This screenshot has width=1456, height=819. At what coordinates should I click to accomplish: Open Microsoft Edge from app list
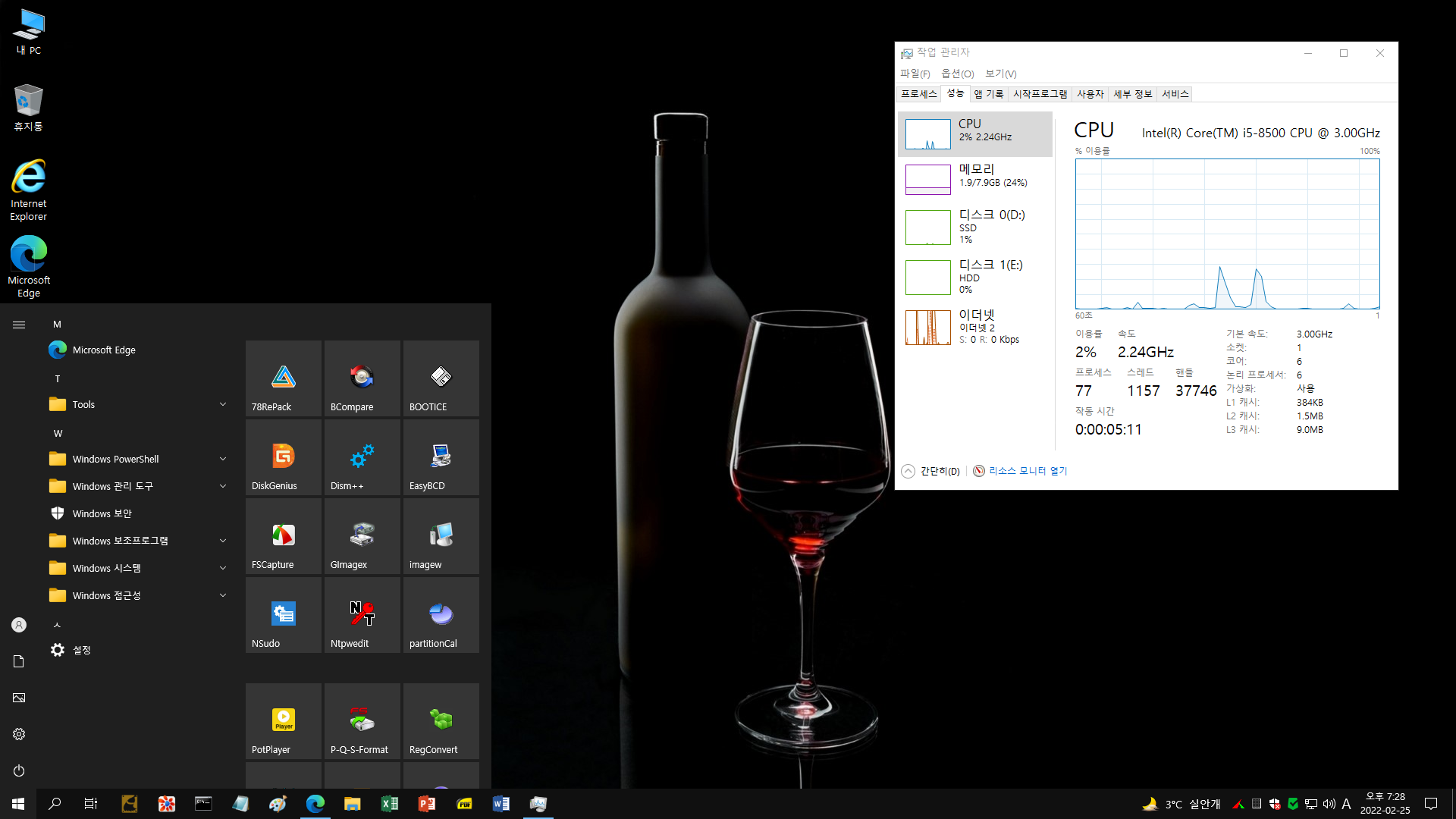[141, 350]
